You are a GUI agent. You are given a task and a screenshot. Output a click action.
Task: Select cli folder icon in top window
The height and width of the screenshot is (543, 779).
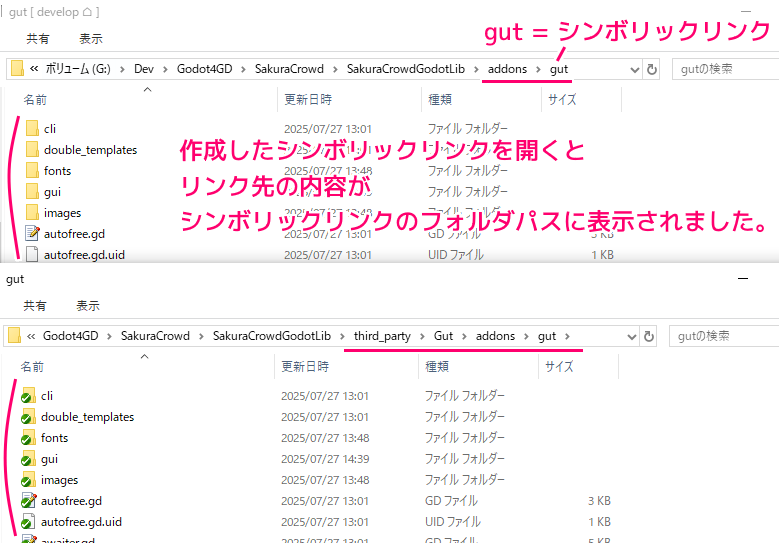click(32, 128)
